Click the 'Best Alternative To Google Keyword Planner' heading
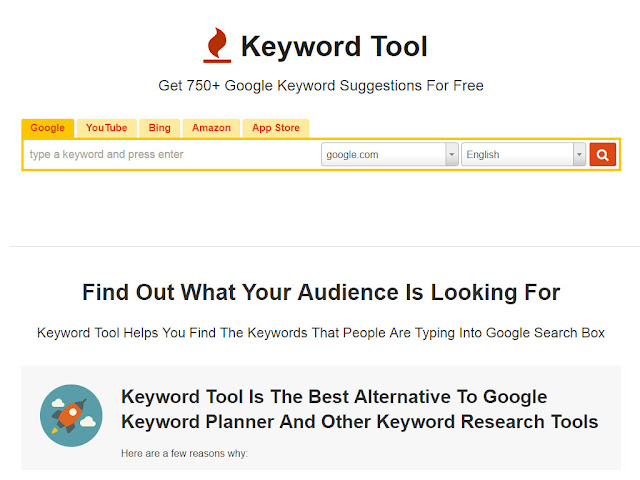Screen dimensions: 640x480 click(360, 409)
